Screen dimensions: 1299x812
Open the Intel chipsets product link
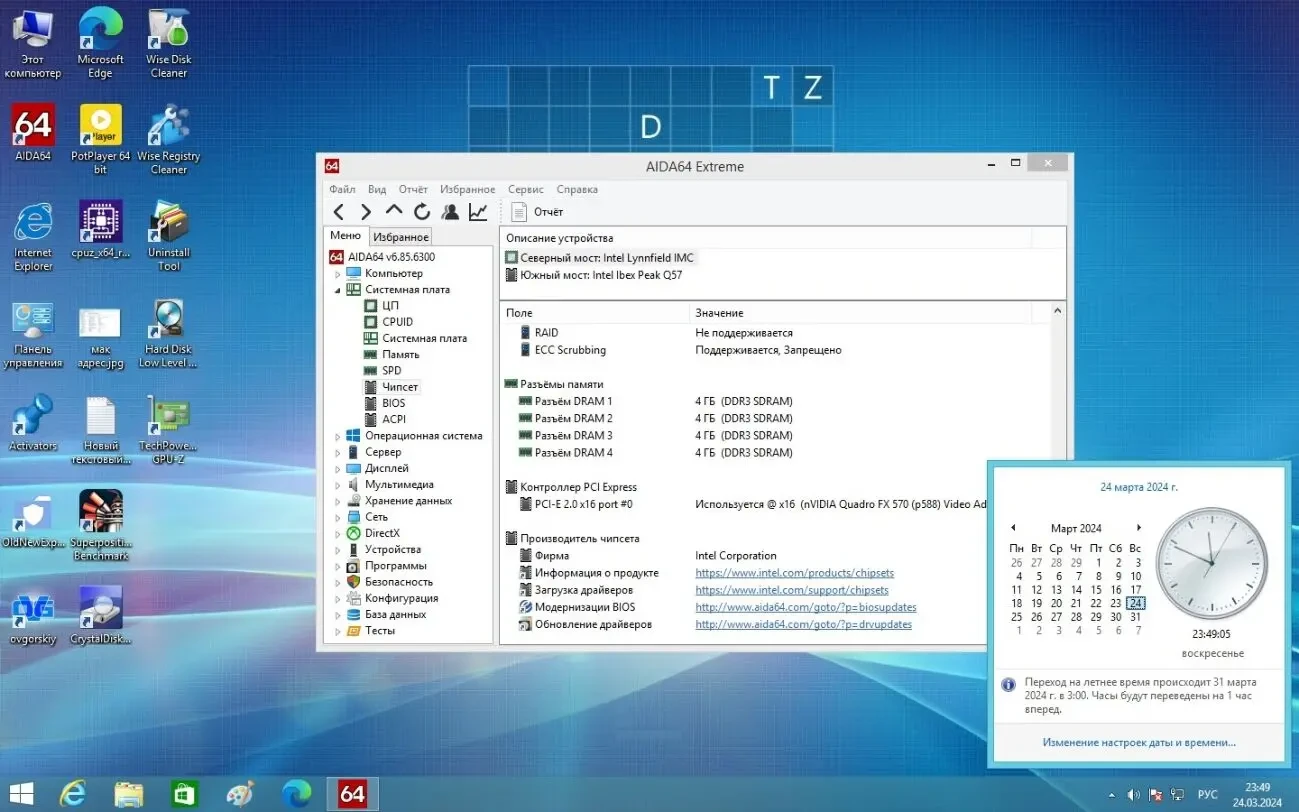pos(793,572)
